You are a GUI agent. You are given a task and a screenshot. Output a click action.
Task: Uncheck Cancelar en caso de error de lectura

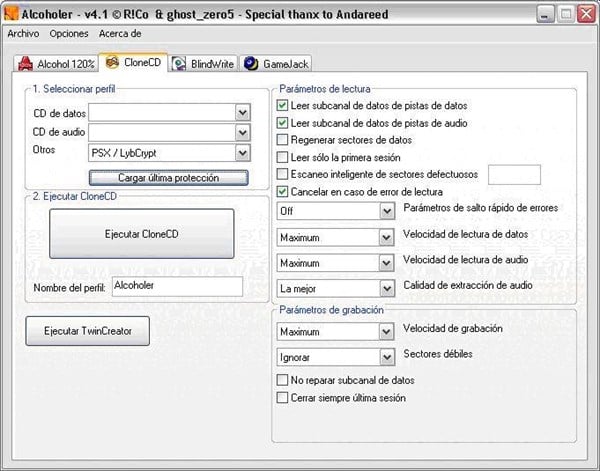pyautogui.click(x=282, y=192)
